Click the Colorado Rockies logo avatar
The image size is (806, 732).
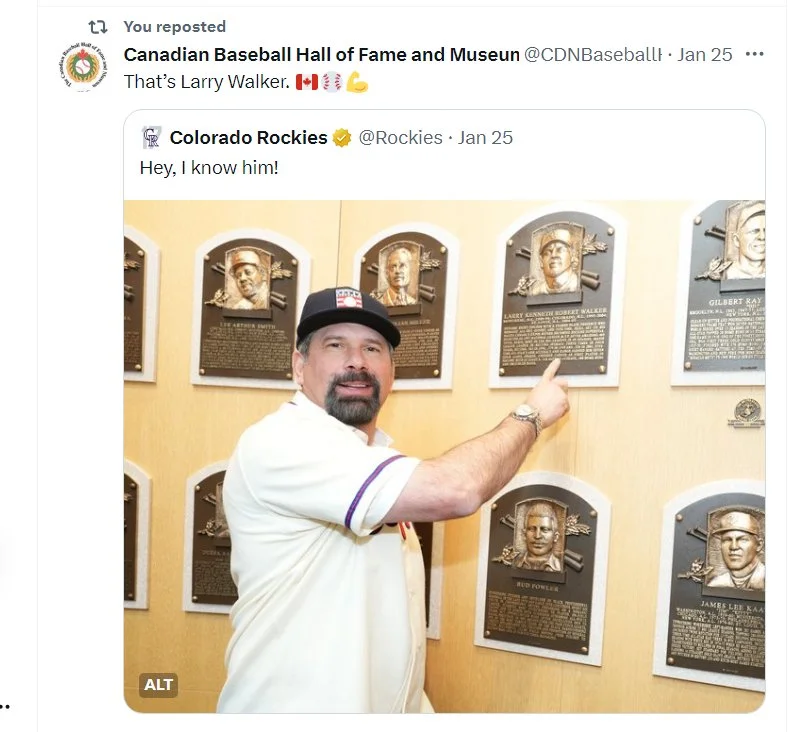click(151, 138)
